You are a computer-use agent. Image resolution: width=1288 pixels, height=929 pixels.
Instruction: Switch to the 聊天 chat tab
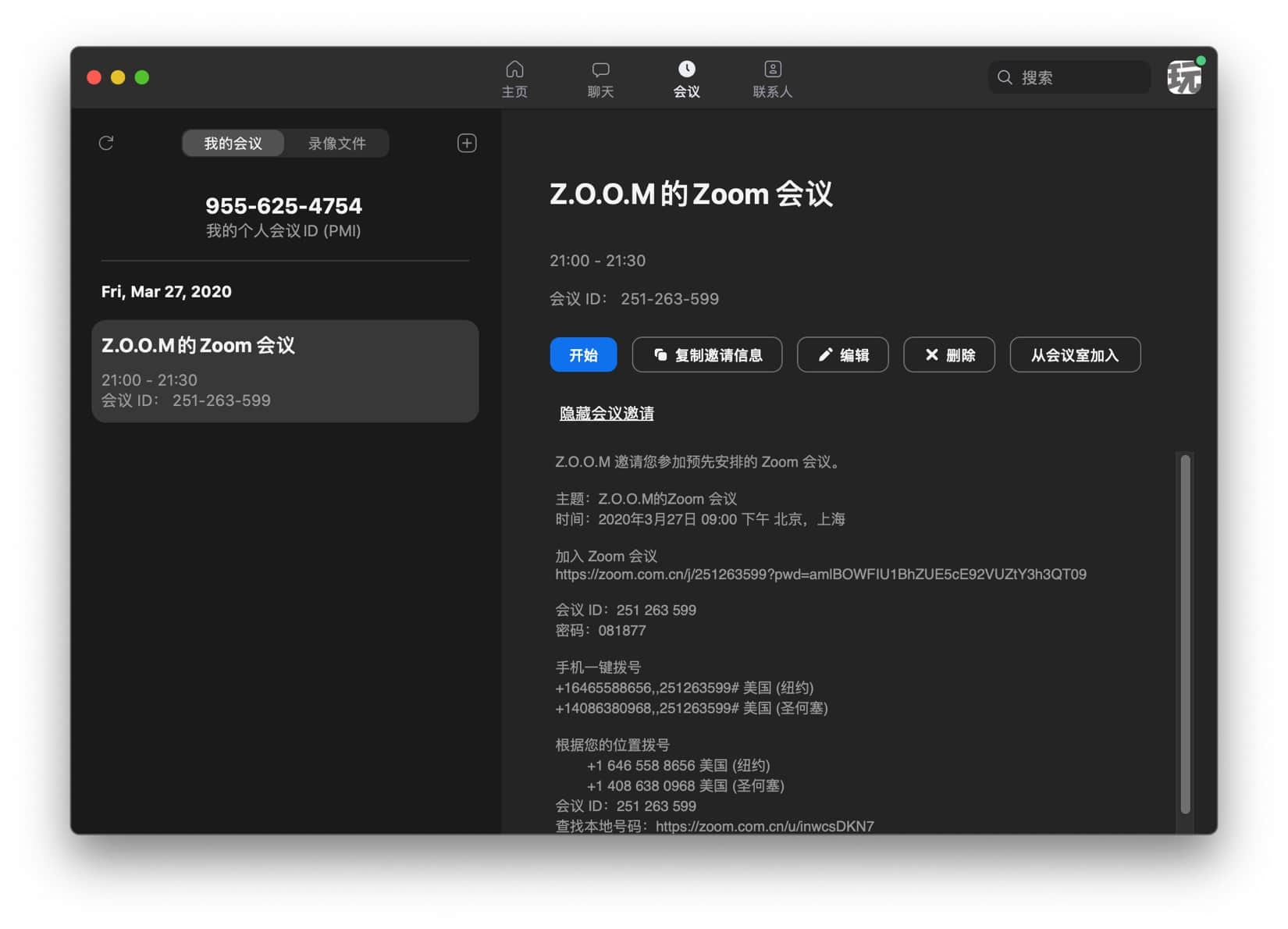click(x=600, y=79)
